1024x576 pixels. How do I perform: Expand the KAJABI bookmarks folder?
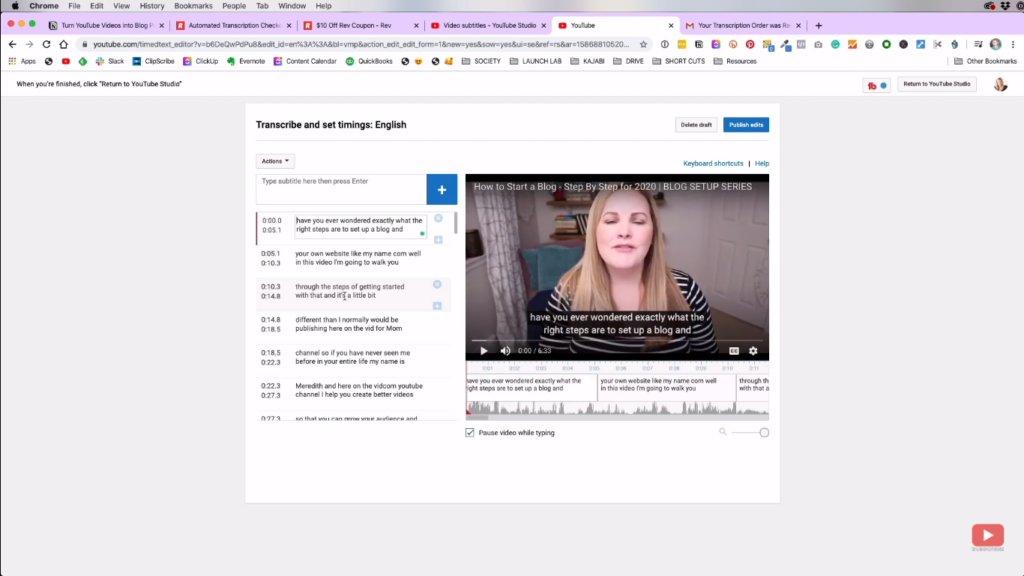[587, 61]
